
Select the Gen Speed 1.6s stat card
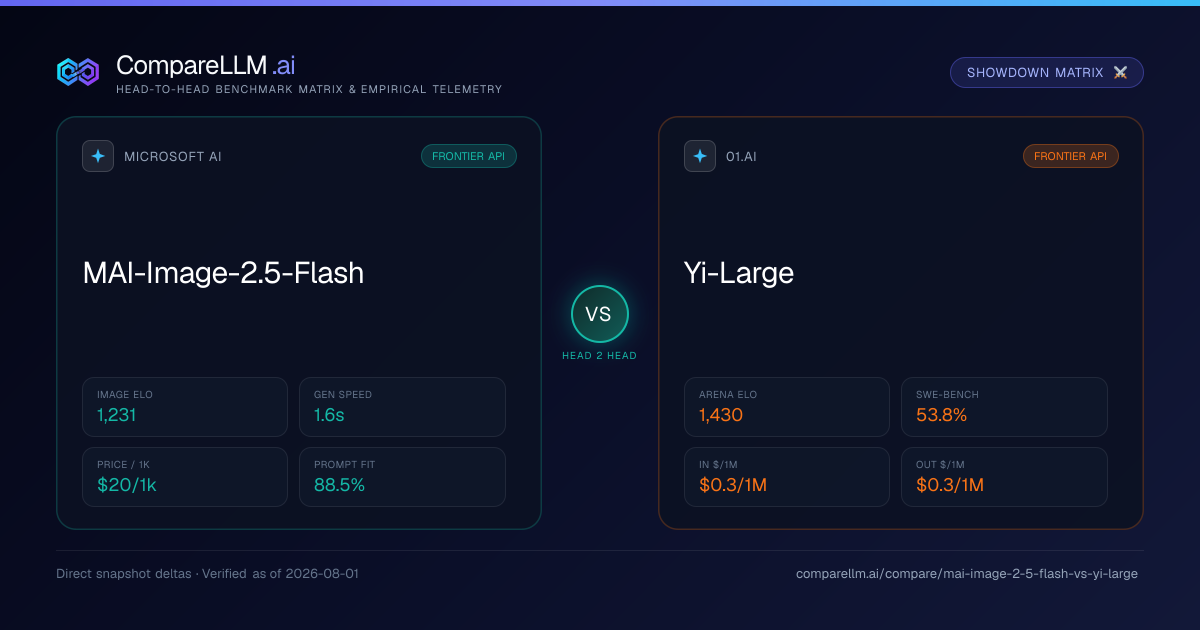tap(402, 407)
